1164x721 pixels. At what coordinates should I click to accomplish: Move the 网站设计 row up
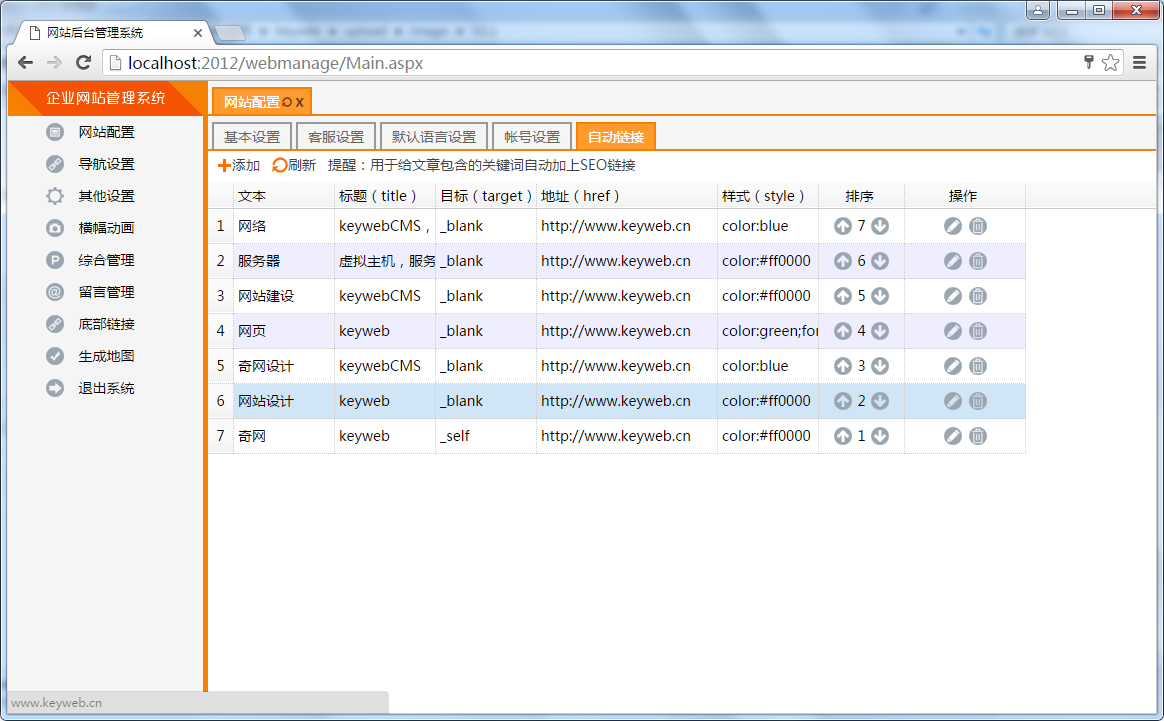click(843, 401)
